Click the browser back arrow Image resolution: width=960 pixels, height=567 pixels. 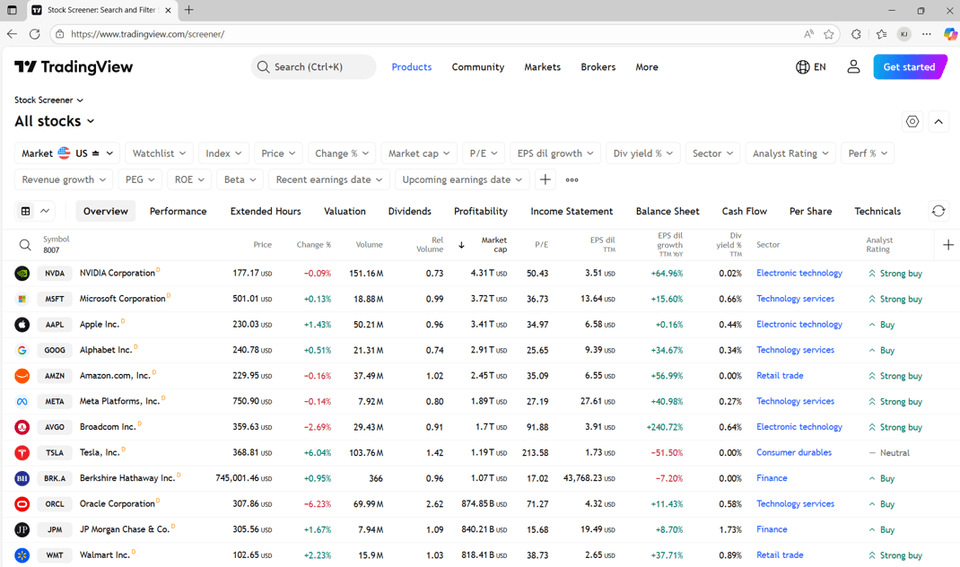pos(12,34)
